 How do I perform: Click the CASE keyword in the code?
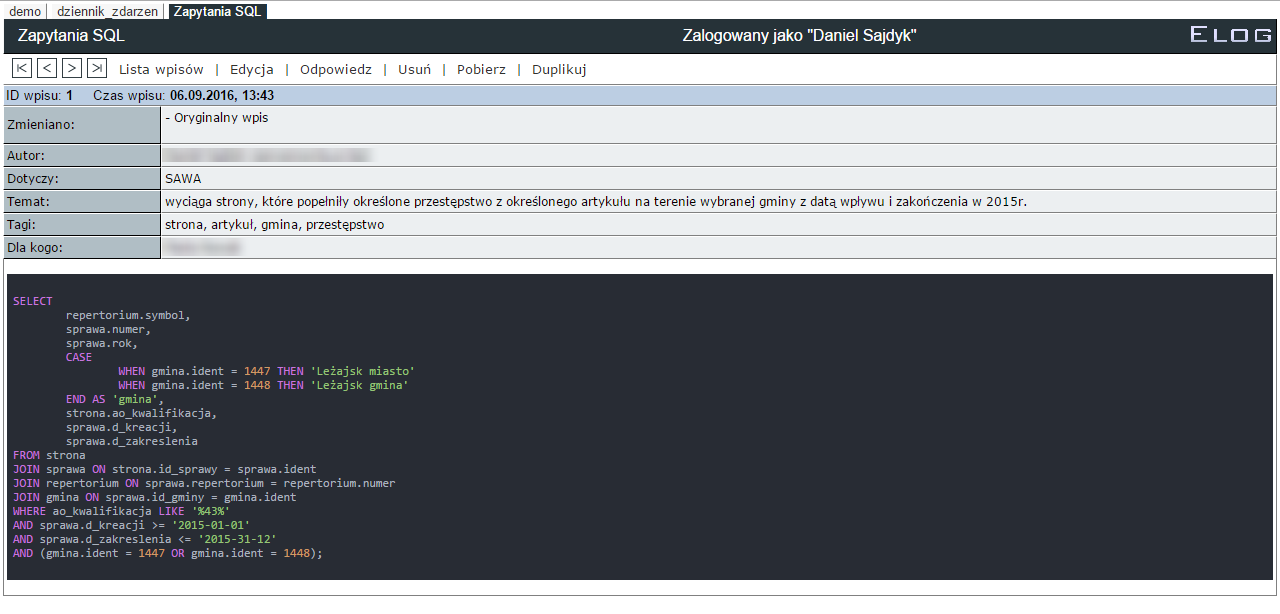79,357
